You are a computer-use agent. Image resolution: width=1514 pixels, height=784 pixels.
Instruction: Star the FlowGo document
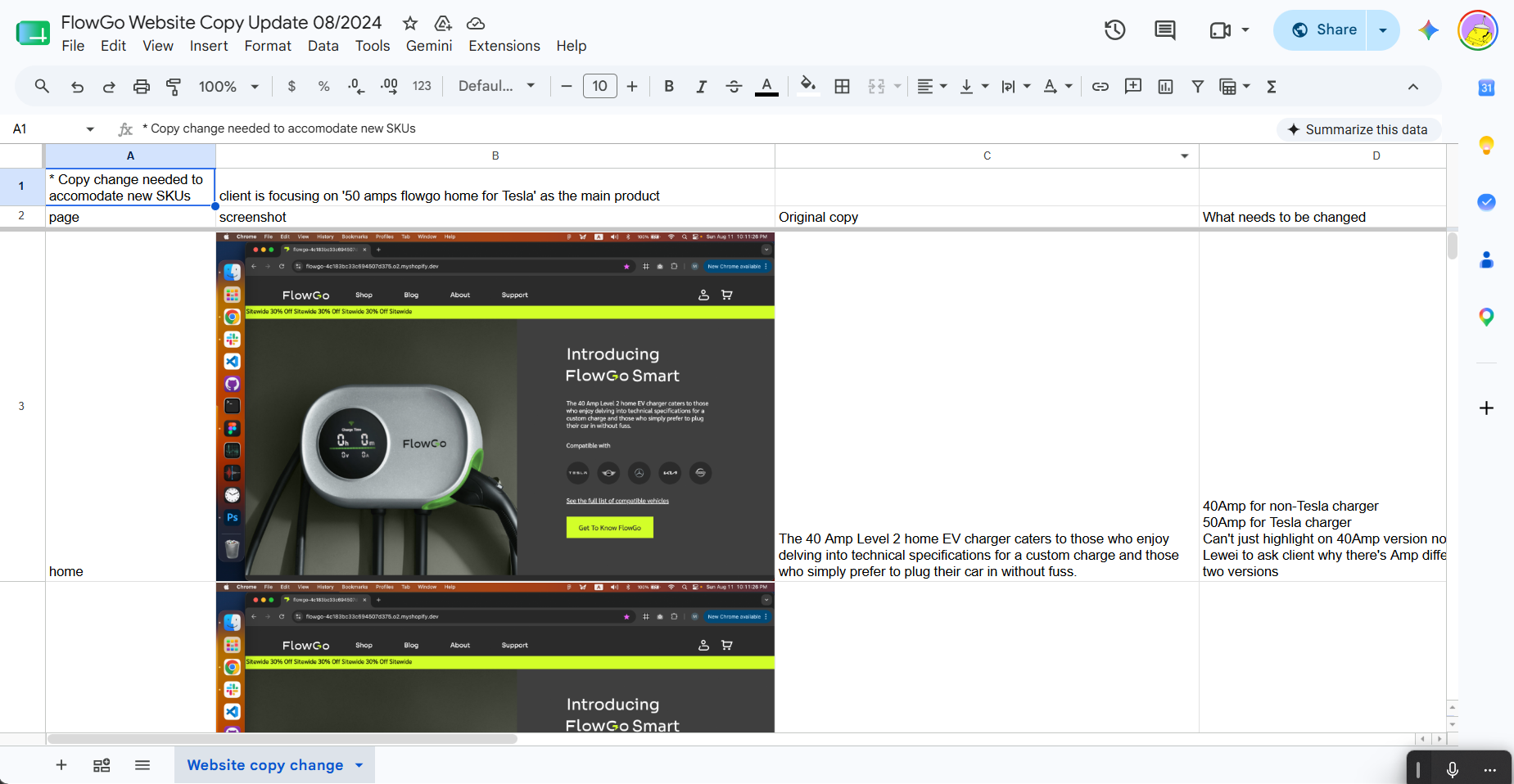click(x=410, y=23)
